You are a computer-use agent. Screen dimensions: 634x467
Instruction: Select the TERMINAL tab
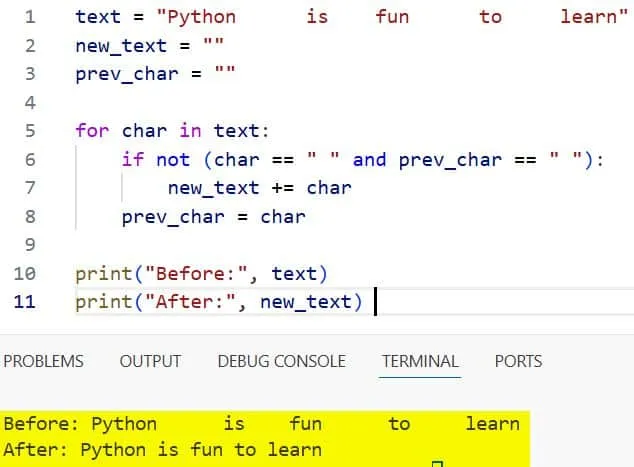click(420, 361)
